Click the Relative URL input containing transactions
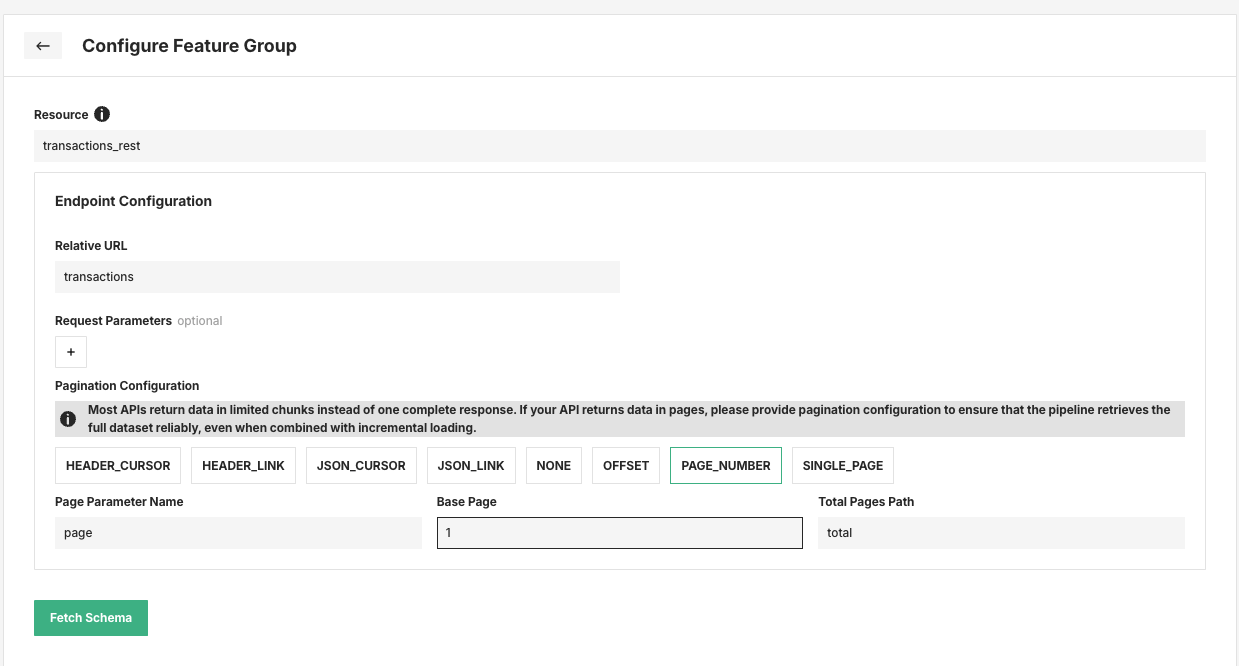This screenshot has height=666, width=1239. pos(337,276)
